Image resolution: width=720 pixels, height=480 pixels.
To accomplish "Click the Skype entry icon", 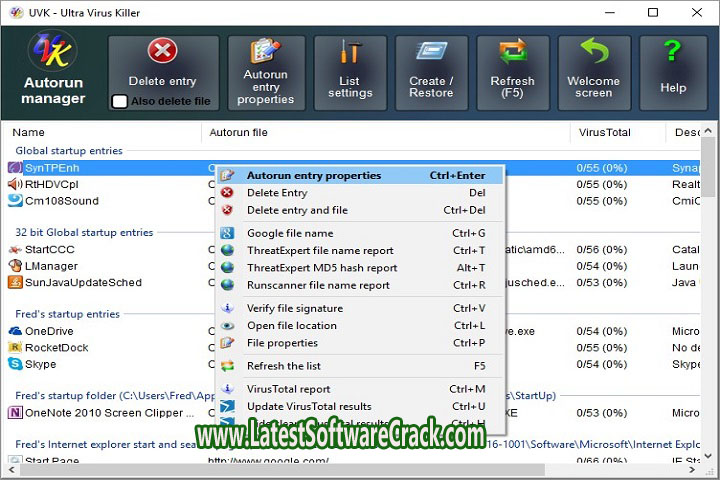I will (x=15, y=364).
